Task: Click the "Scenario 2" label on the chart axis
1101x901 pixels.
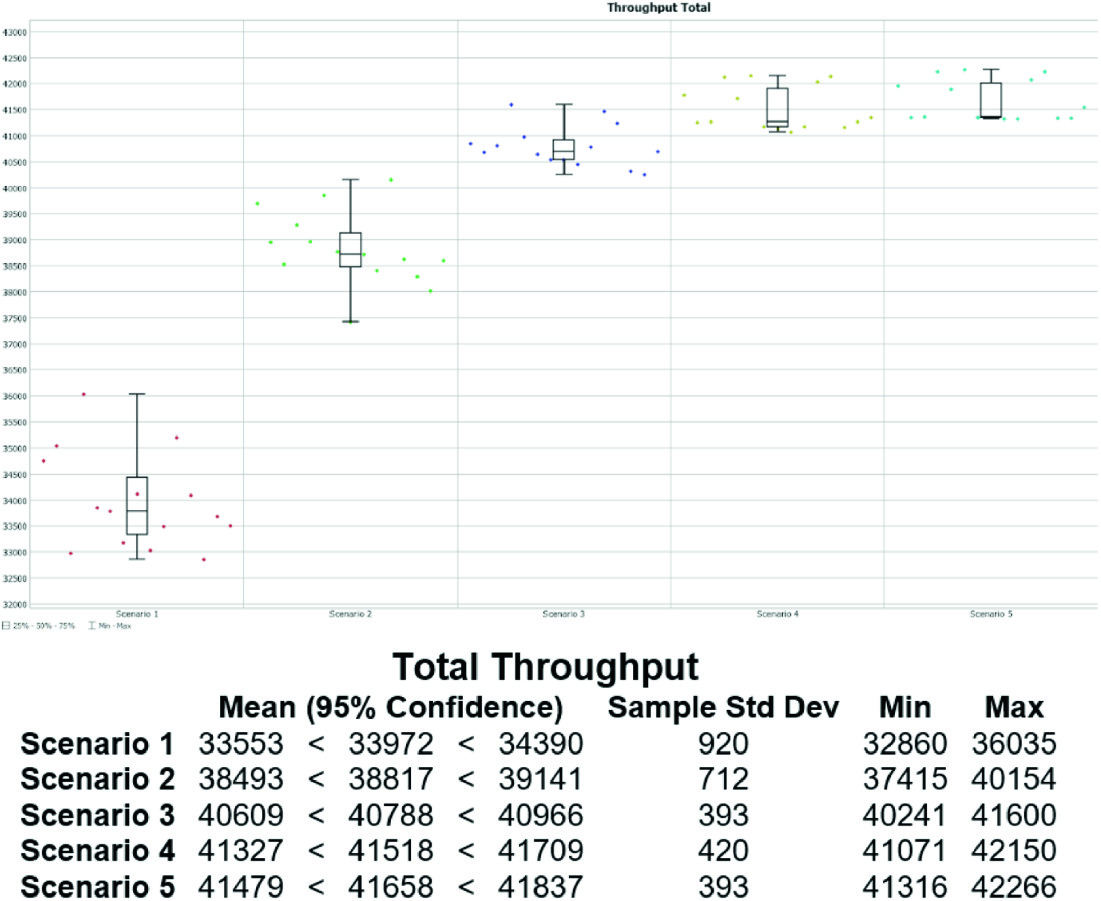Action: 350,614
